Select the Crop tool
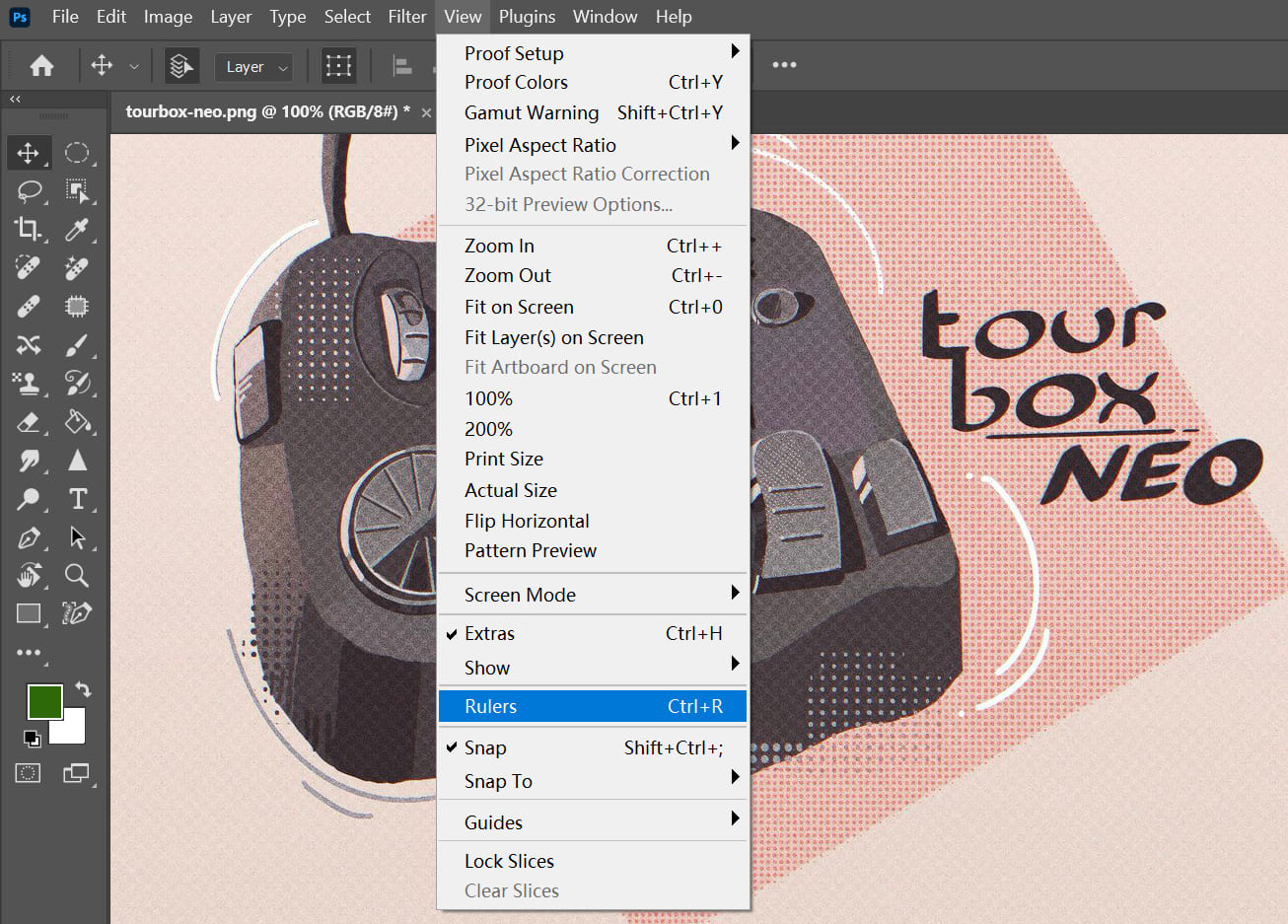 (x=28, y=229)
